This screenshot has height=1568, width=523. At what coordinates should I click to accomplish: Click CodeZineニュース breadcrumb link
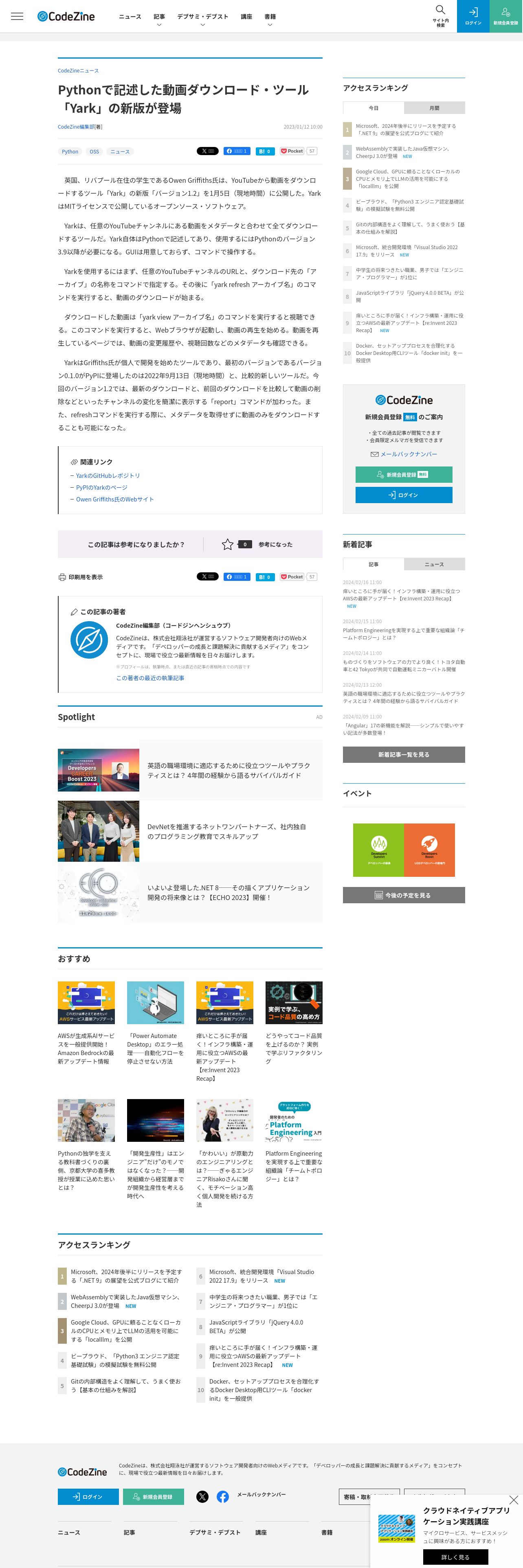(x=78, y=70)
